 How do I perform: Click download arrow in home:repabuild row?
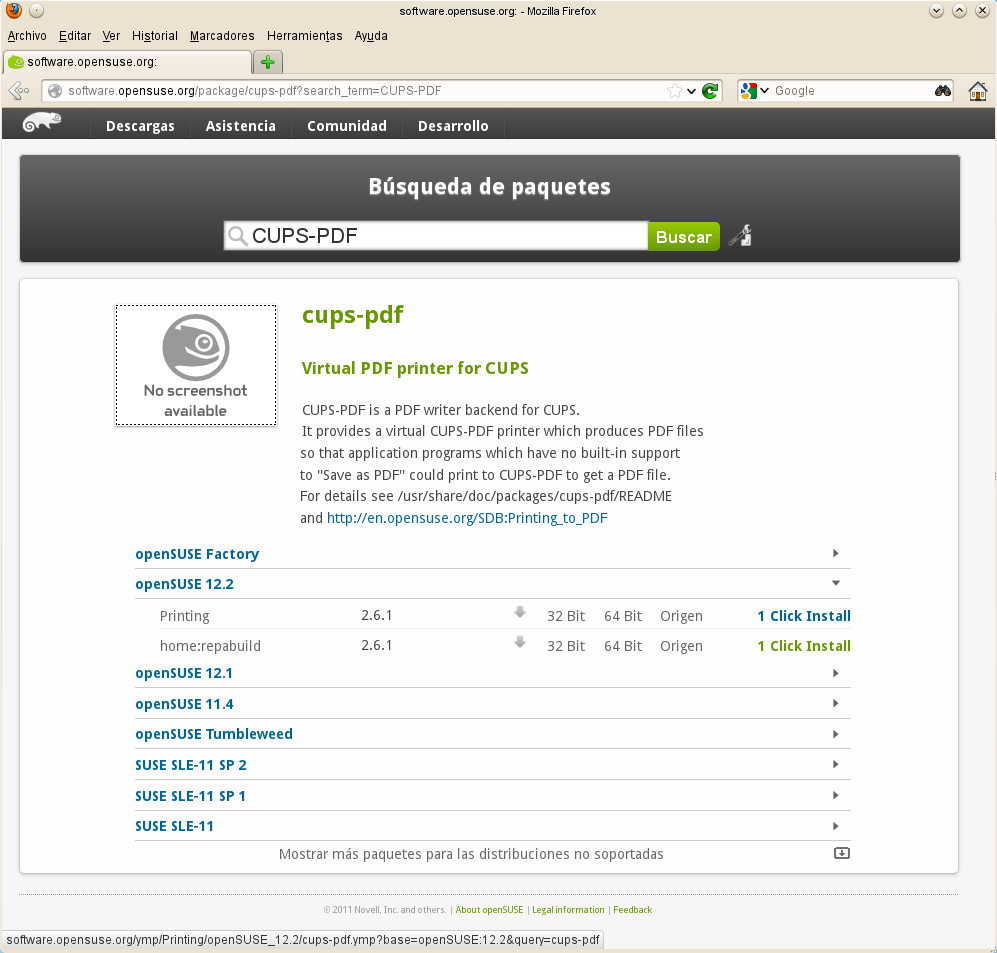click(x=519, y=642)
